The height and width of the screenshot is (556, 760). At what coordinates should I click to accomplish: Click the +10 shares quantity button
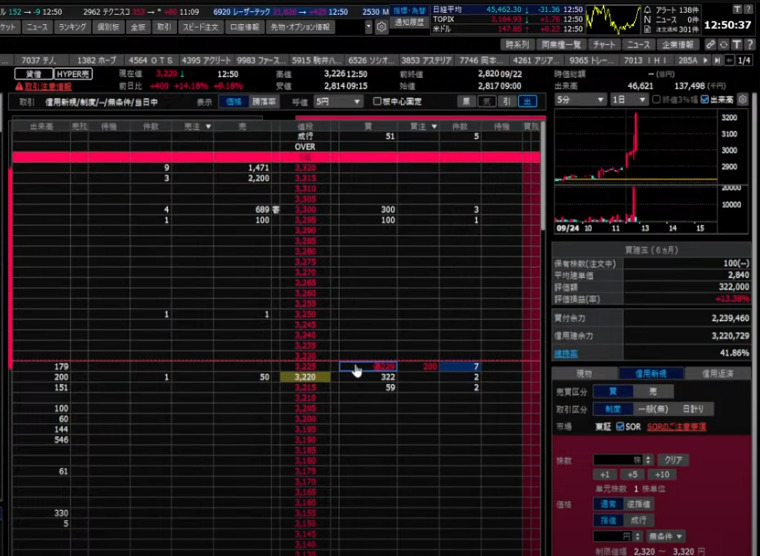pos(662,474)
